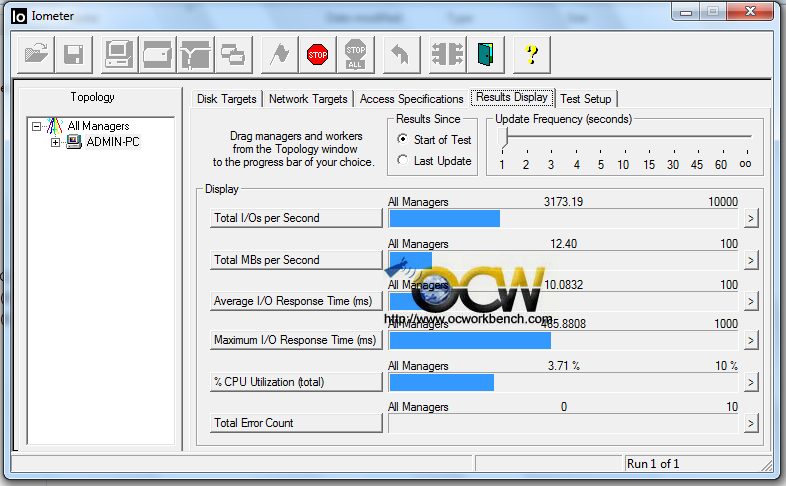This screenshot has width=786, height=486.
Task: Reset workers undo arrow icon
Action: click(401, 54)
